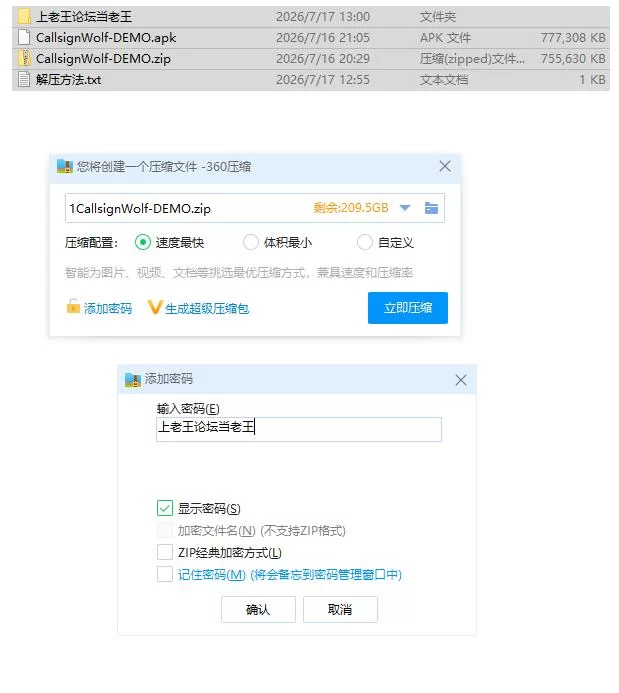Image resolution: width=619 pixels, height=693 pixels.
Task: Click the CallsignWolf-DEMO.apk file icon
Action: [x=24, y=38]
